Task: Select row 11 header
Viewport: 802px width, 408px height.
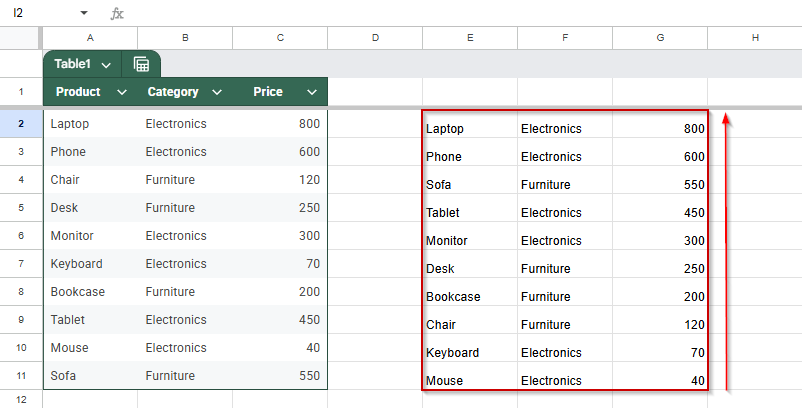Action: pyautogui.click(x=21, y=376)
